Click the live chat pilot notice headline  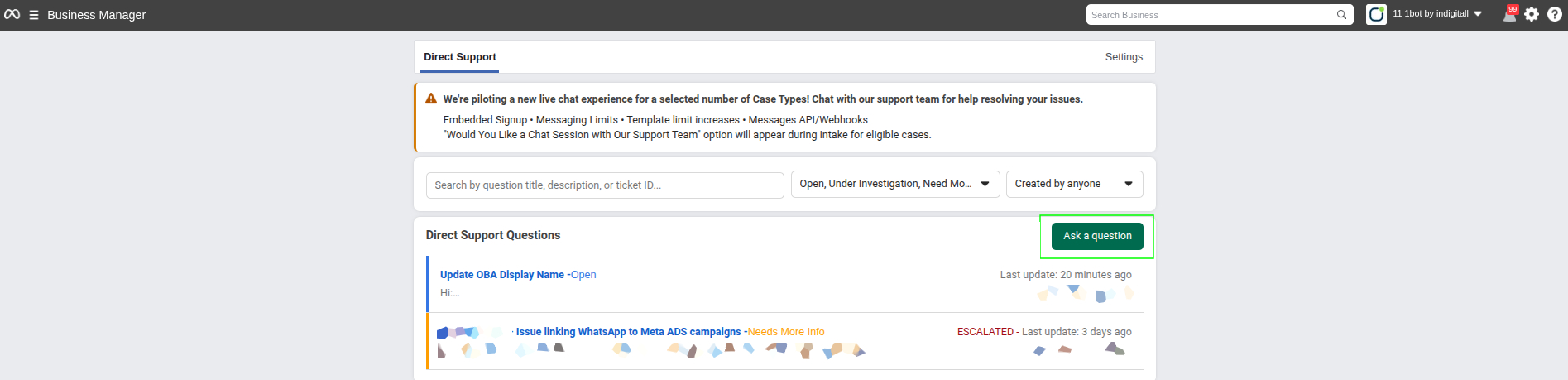(x=763, y=99)
